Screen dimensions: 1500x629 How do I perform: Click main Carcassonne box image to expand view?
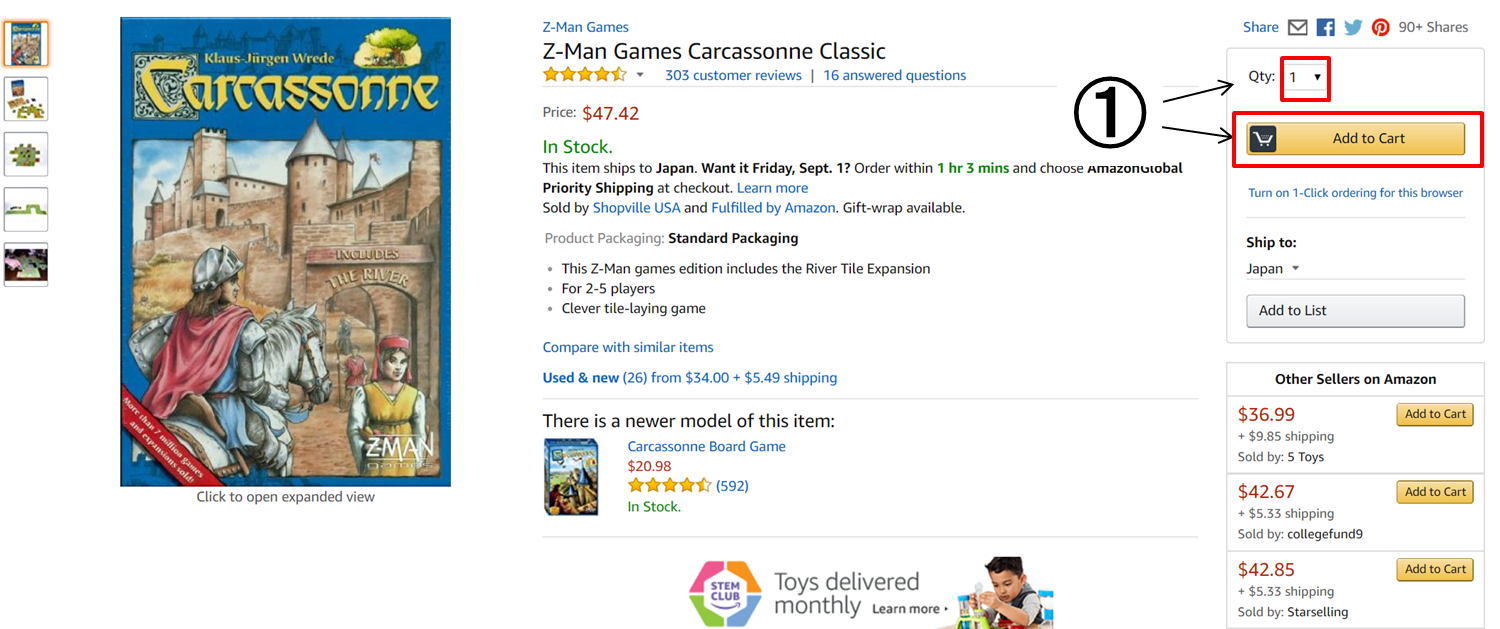(x=286, y=252)
